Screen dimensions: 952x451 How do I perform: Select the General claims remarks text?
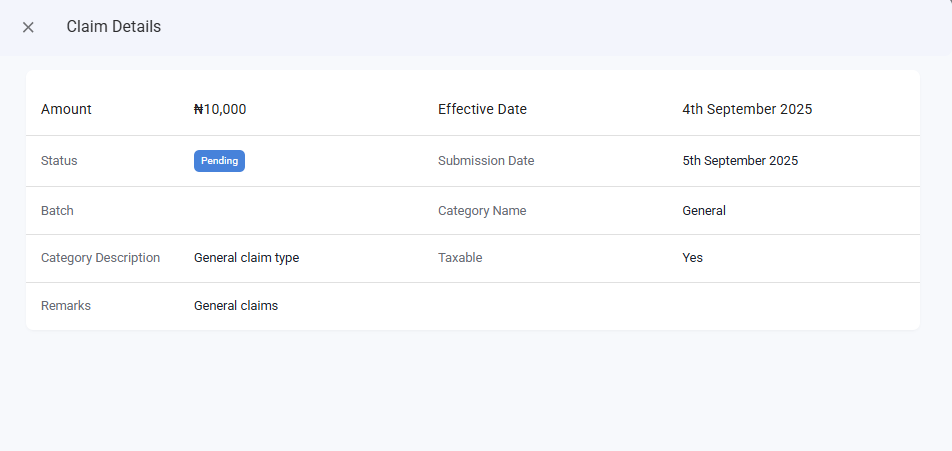tap(236, 306)
